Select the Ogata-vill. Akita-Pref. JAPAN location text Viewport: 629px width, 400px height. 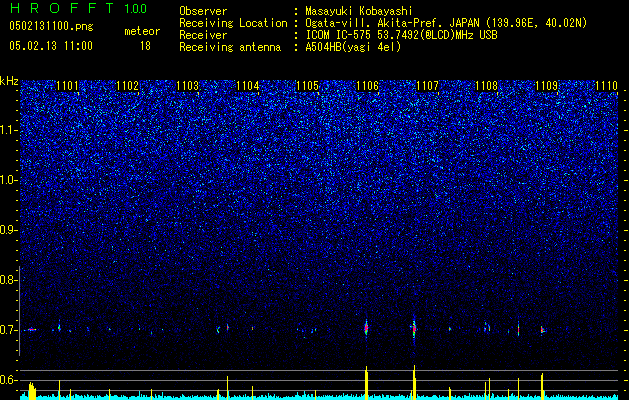pos(445,23)
